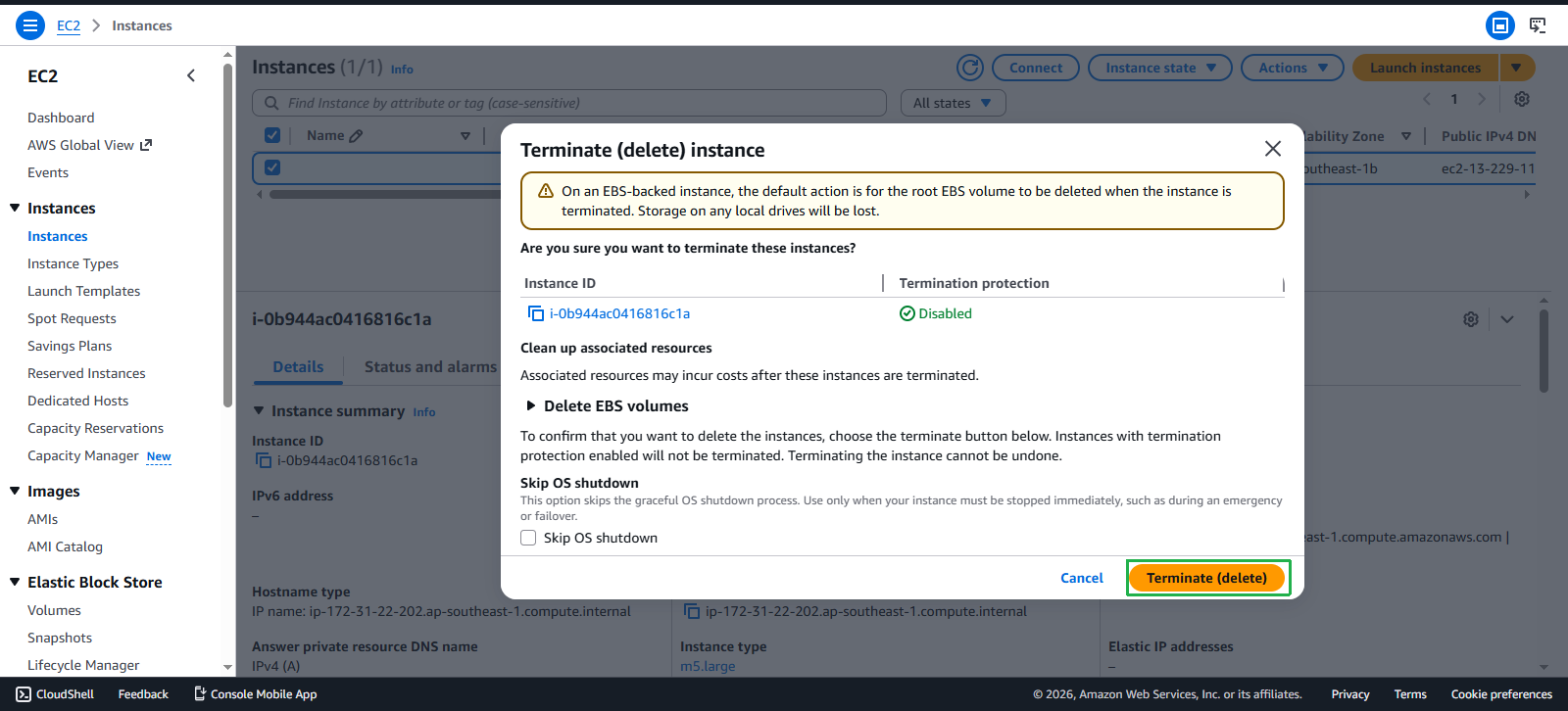The width and height of the screenshot is (1568, 711).
Task: Switch to Status and alarms tab
Action: click(x=430, y=366)
